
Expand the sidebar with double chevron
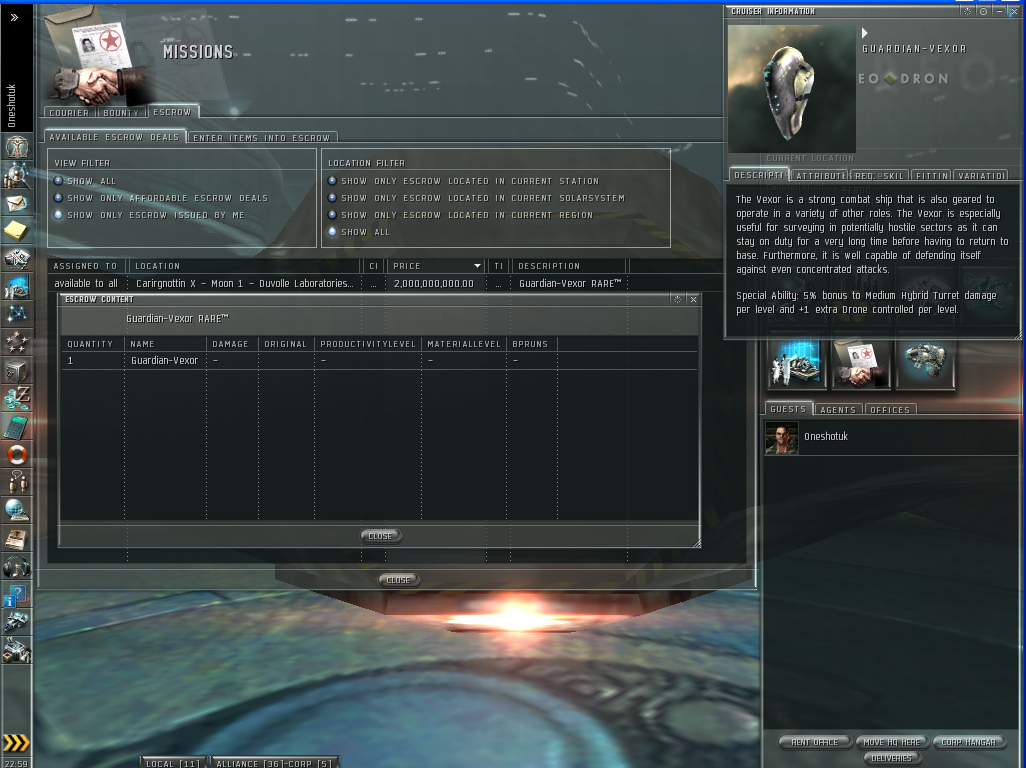[14, 17]
